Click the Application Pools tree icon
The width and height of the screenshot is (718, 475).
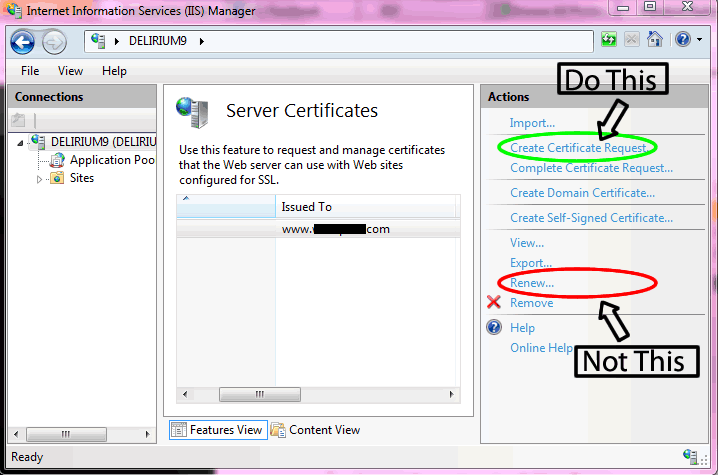(x=57, y=160)
